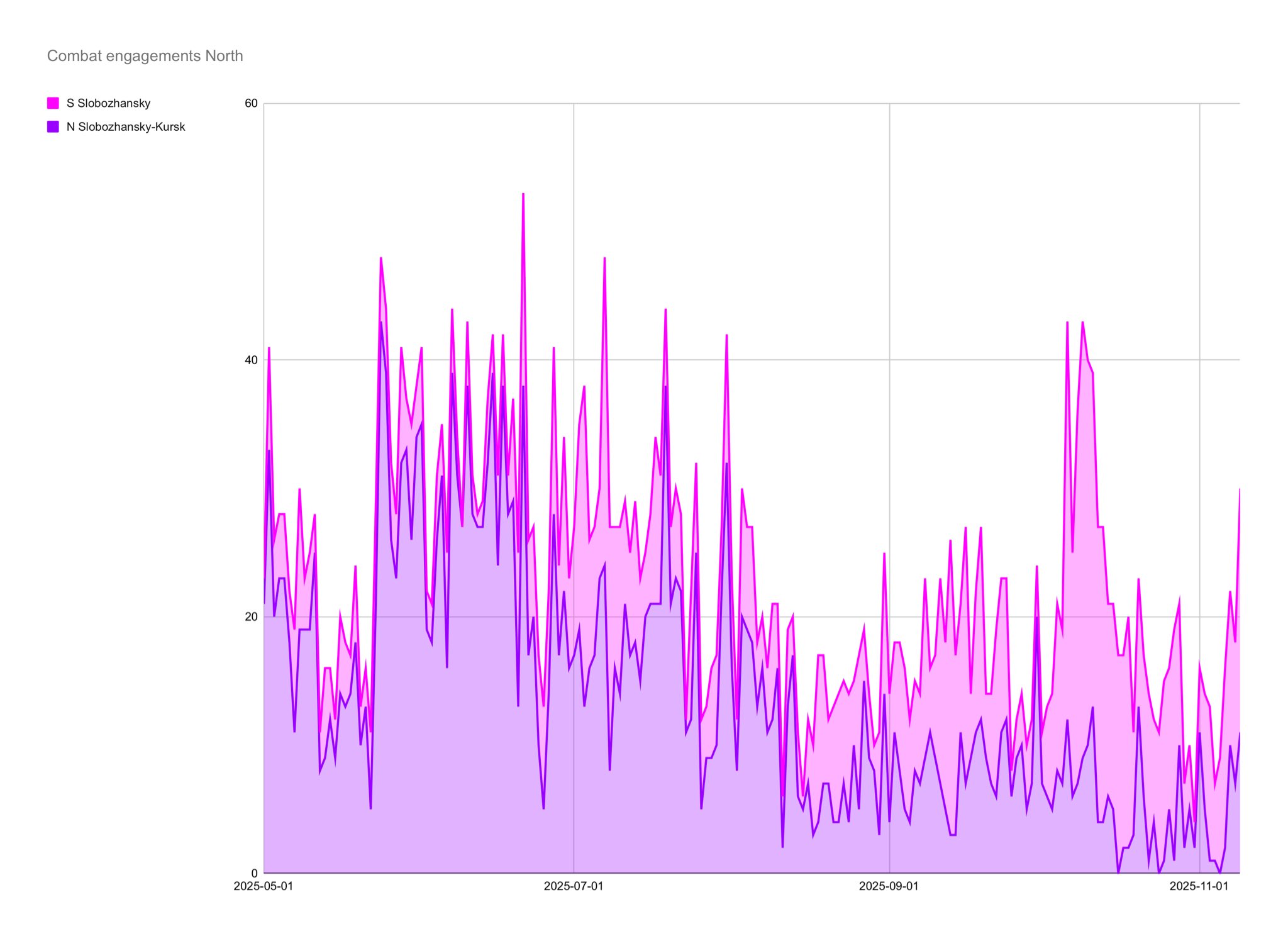Click the magenta endpoint at chart's right edge
The height and width of the screenshot is (941, 1288).
coord(1239,489)
